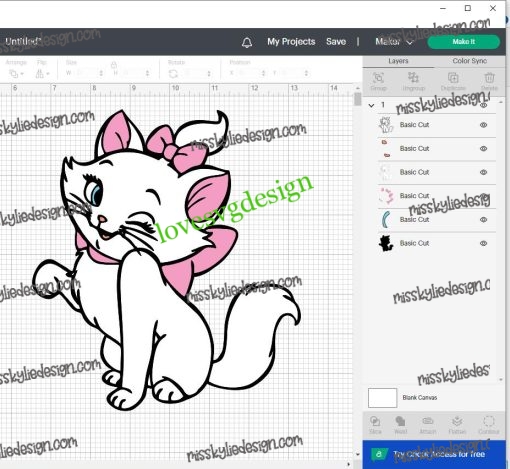Switch to the Layers tab

[398, 61]
